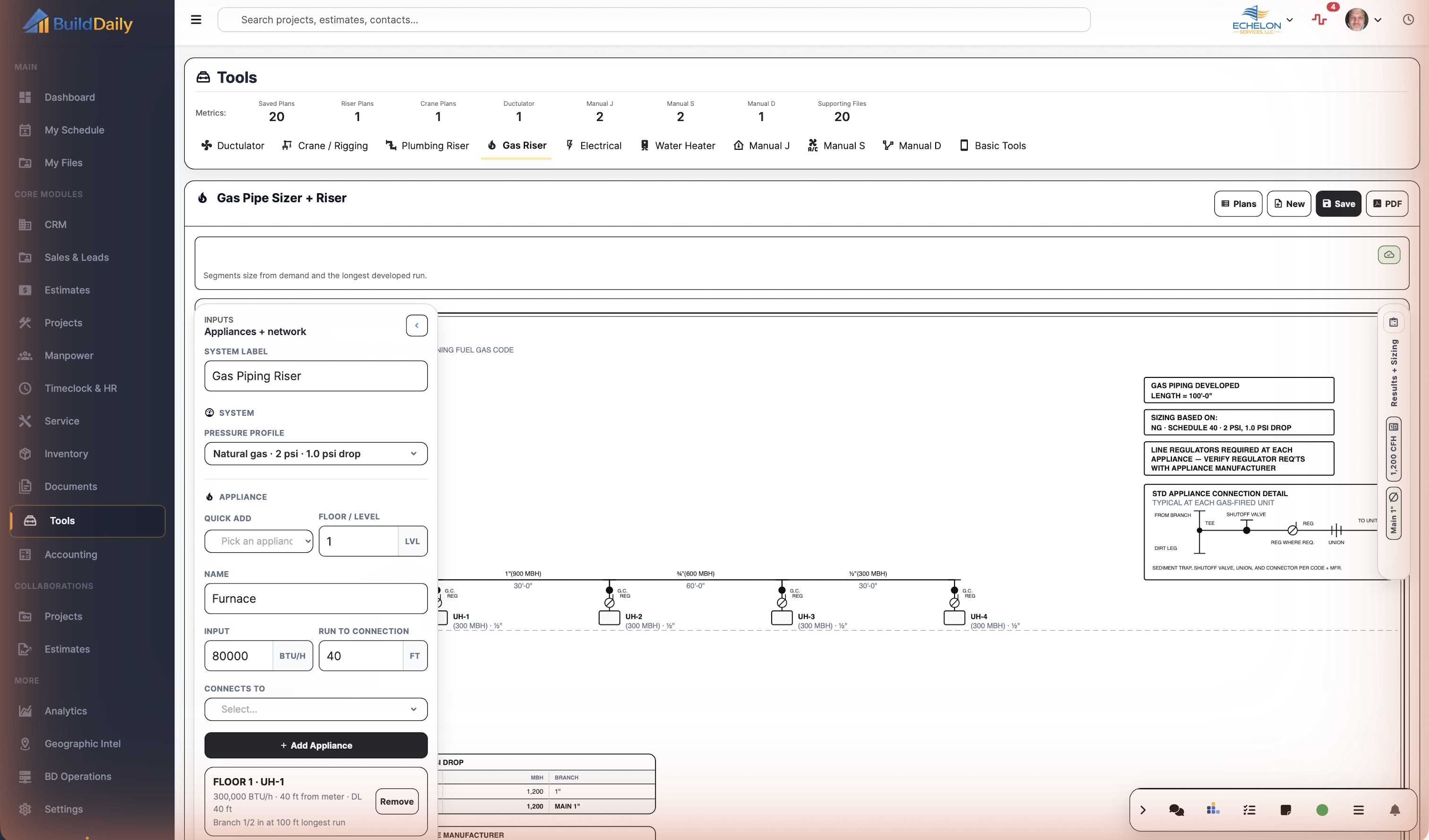Switch to Manual D tab
The image size is (1429, 840).
912,146
